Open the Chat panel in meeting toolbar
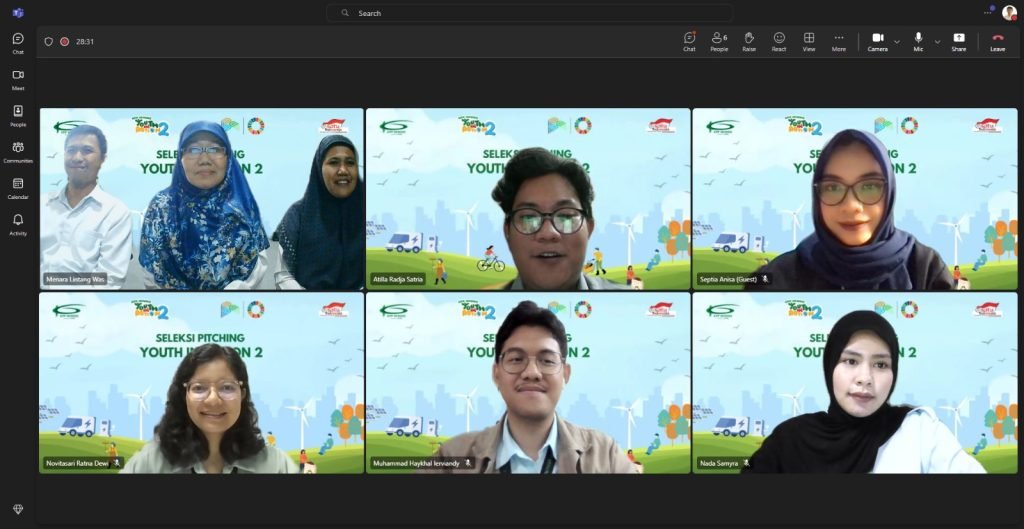Screen dimensions: 1024x529 point(689,41)
